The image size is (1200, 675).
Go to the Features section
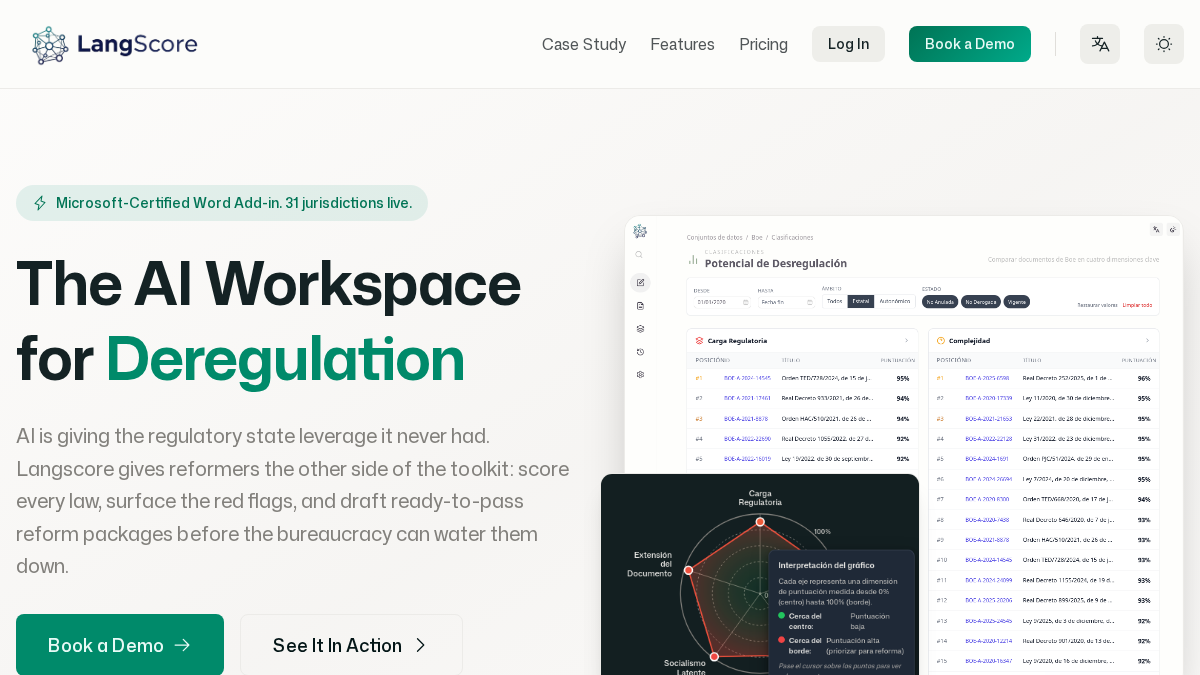click(x=682, y=44)
